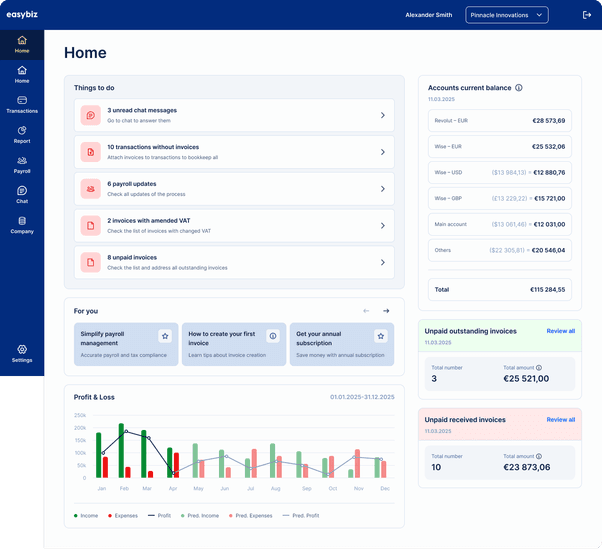Click info icon beside outstanding invoices total amount

tap(539, 368)
